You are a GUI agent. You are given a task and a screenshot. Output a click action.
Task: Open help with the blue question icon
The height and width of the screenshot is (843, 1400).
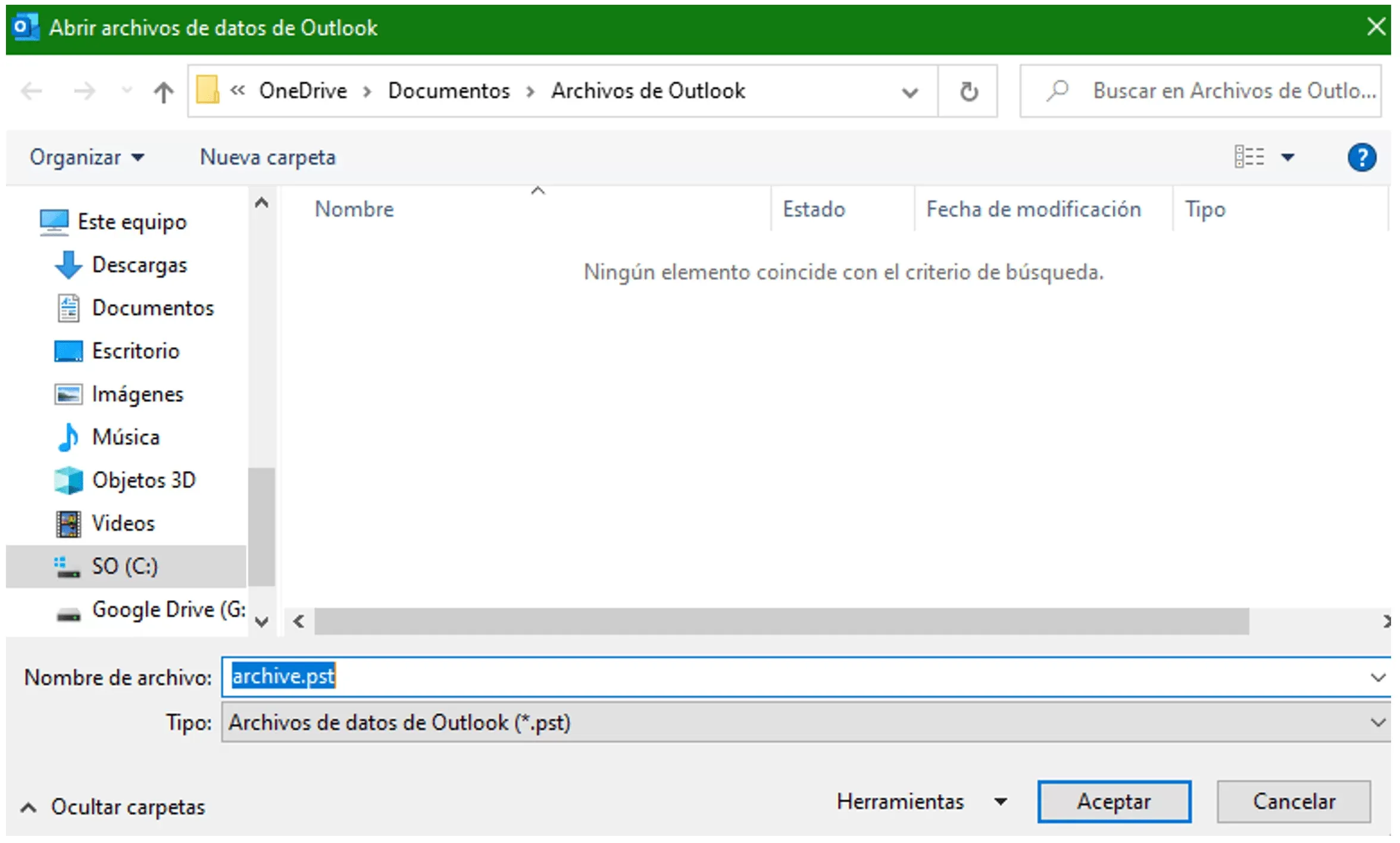pos(1361,158)
